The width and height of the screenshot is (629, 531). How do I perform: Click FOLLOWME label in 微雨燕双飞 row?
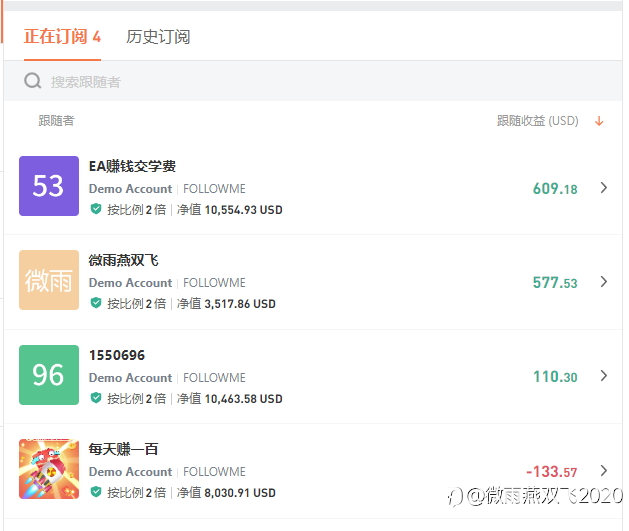coord(214,283)
